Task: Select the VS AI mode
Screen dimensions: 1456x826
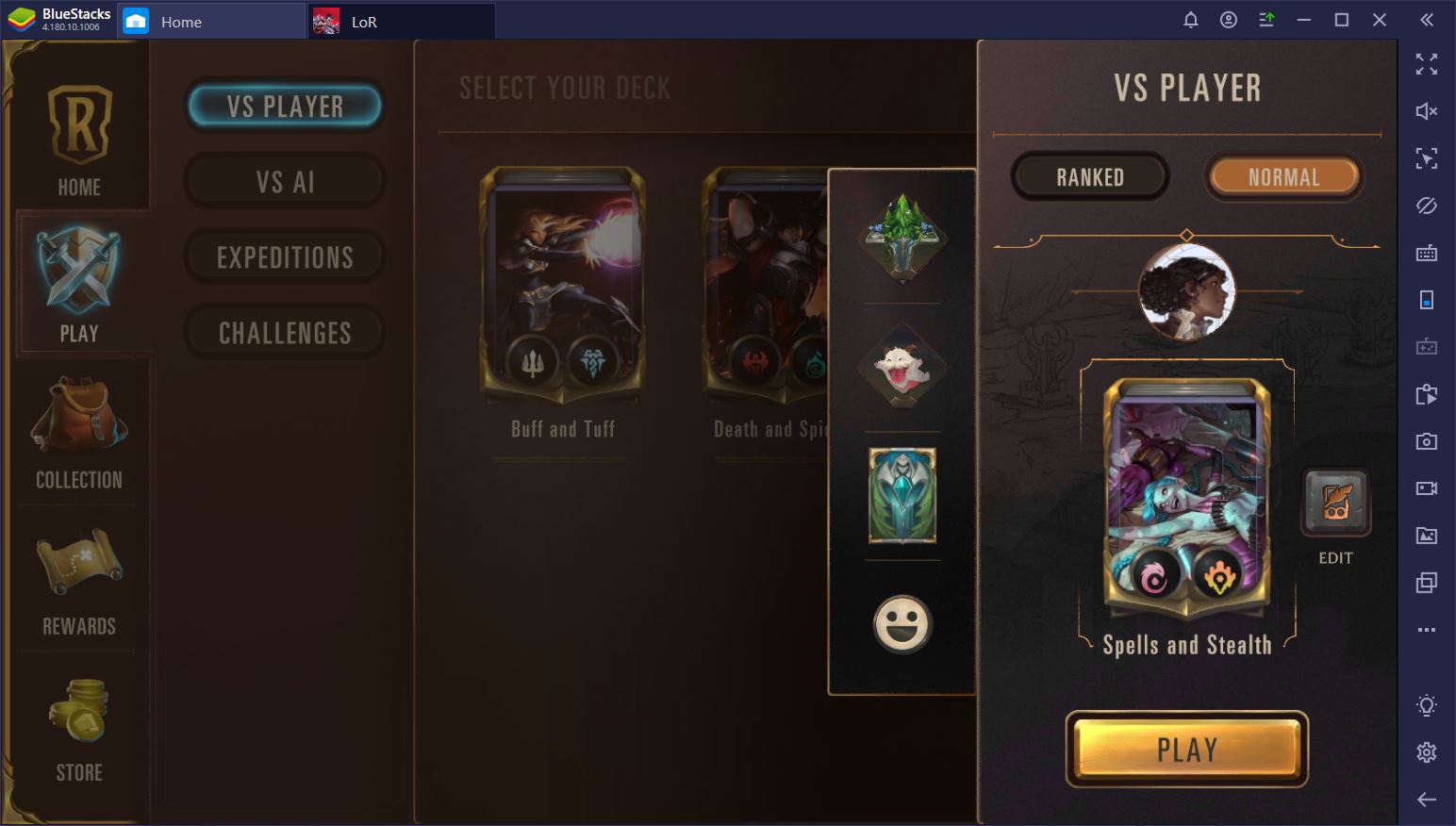Action: (x=285, y=182)
